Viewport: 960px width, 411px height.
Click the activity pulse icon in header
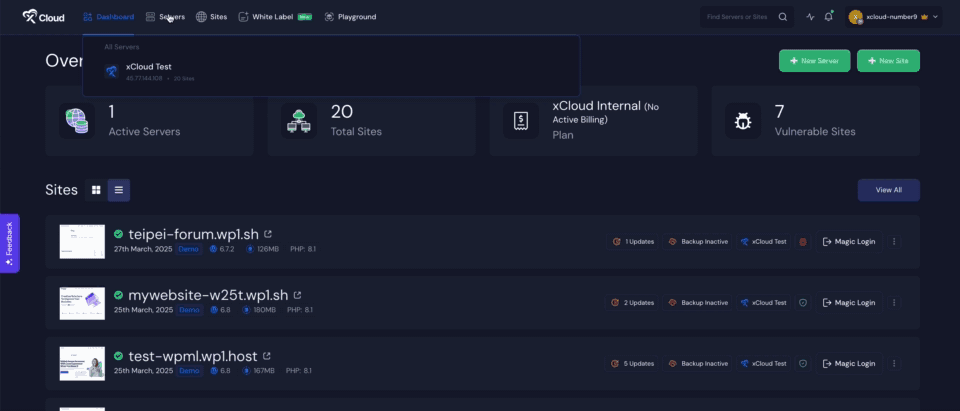click(810, 17)
